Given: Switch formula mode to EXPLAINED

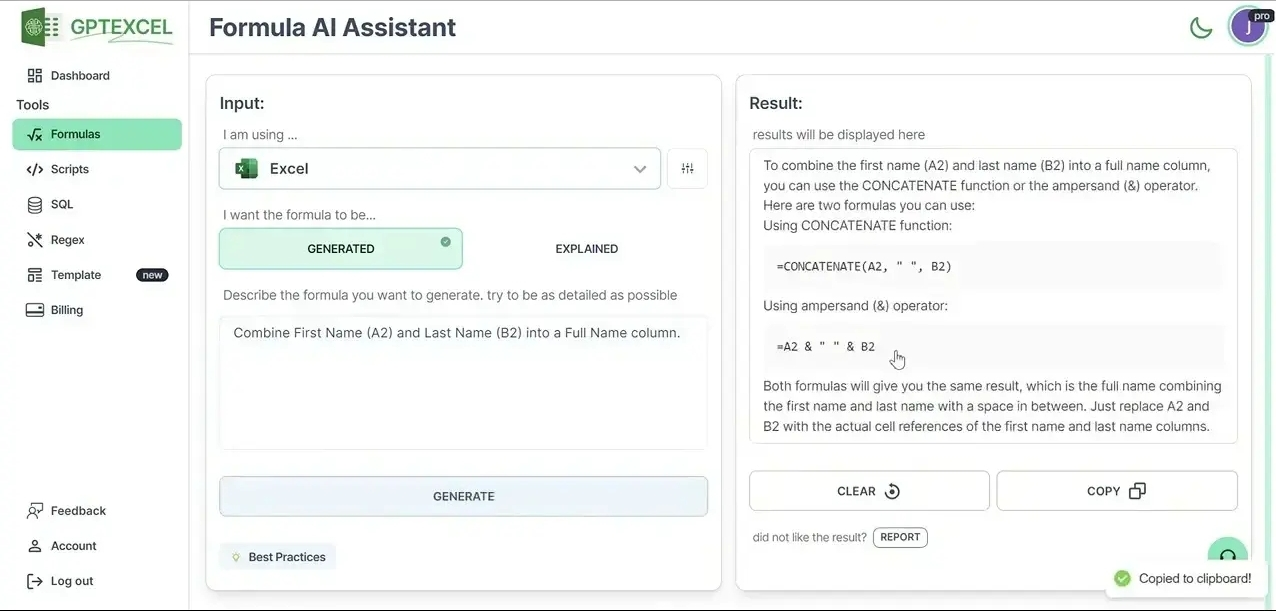Looking at the screenshot, I should point(586,248).
